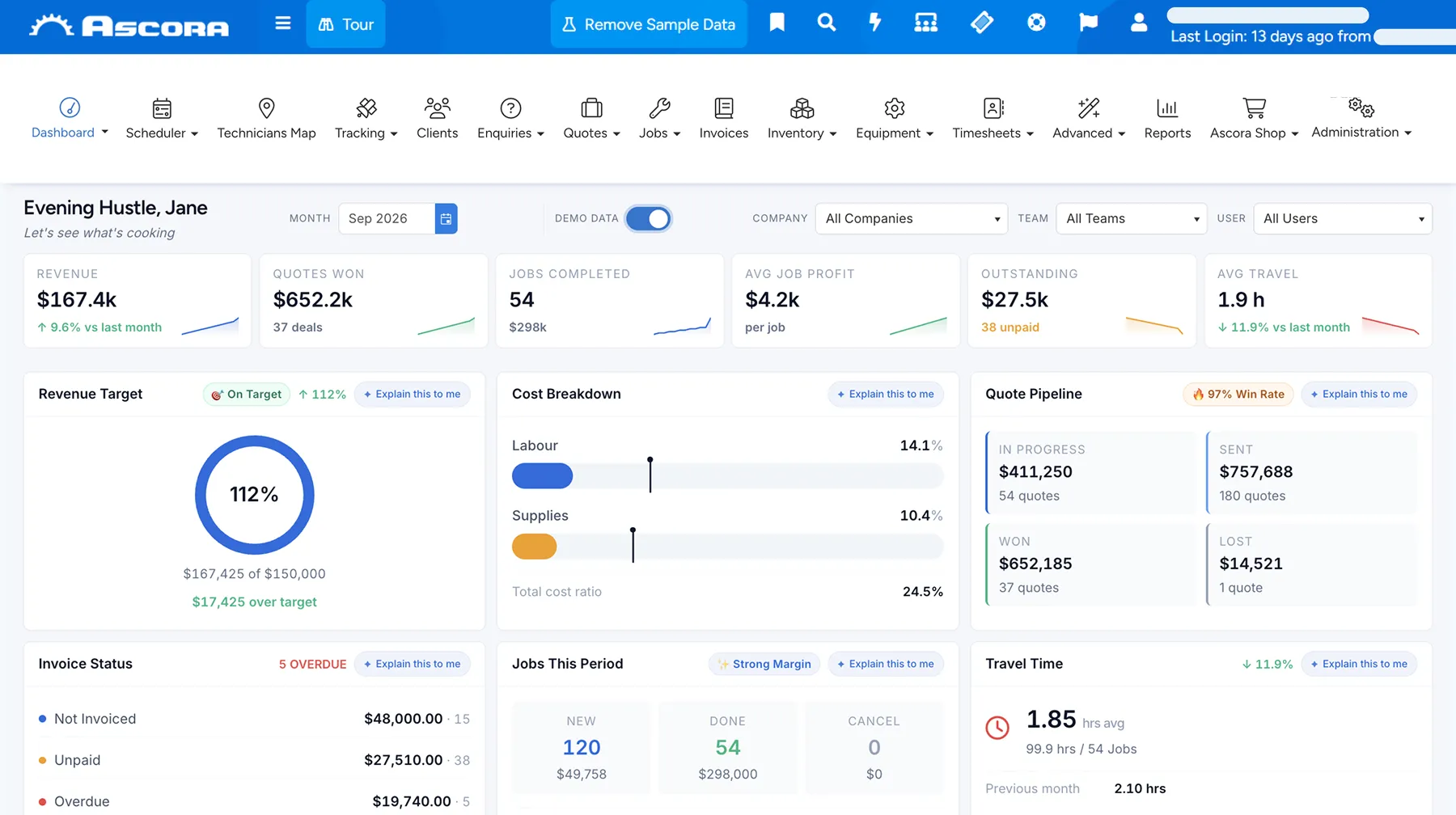The width and height of the screenshot is (1456, 815).
Task: Click the Sep 2026 month input field
Action: click(x=387, y=218)
